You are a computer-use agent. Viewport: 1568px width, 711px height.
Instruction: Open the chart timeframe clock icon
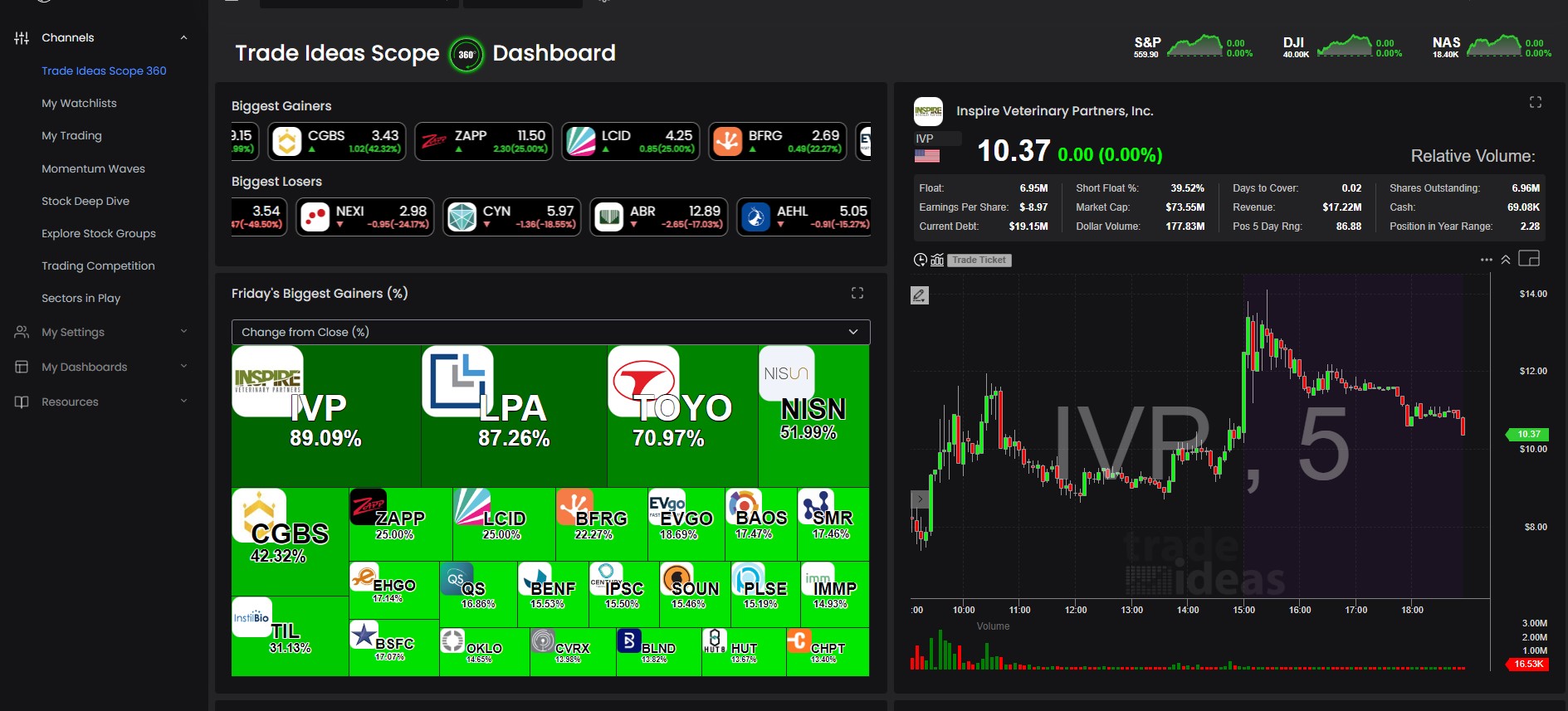pyautogui.click(x=920, y=260)
